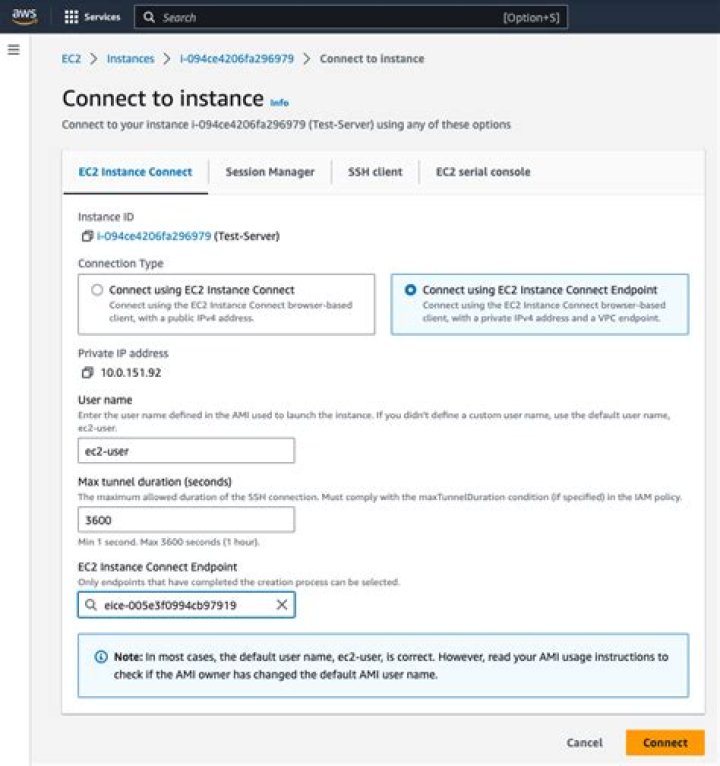This screenshot has height=766, width=720.
Task: Select Connect using EC2 Instance Connect Endpoint
Action: (410, 290)
